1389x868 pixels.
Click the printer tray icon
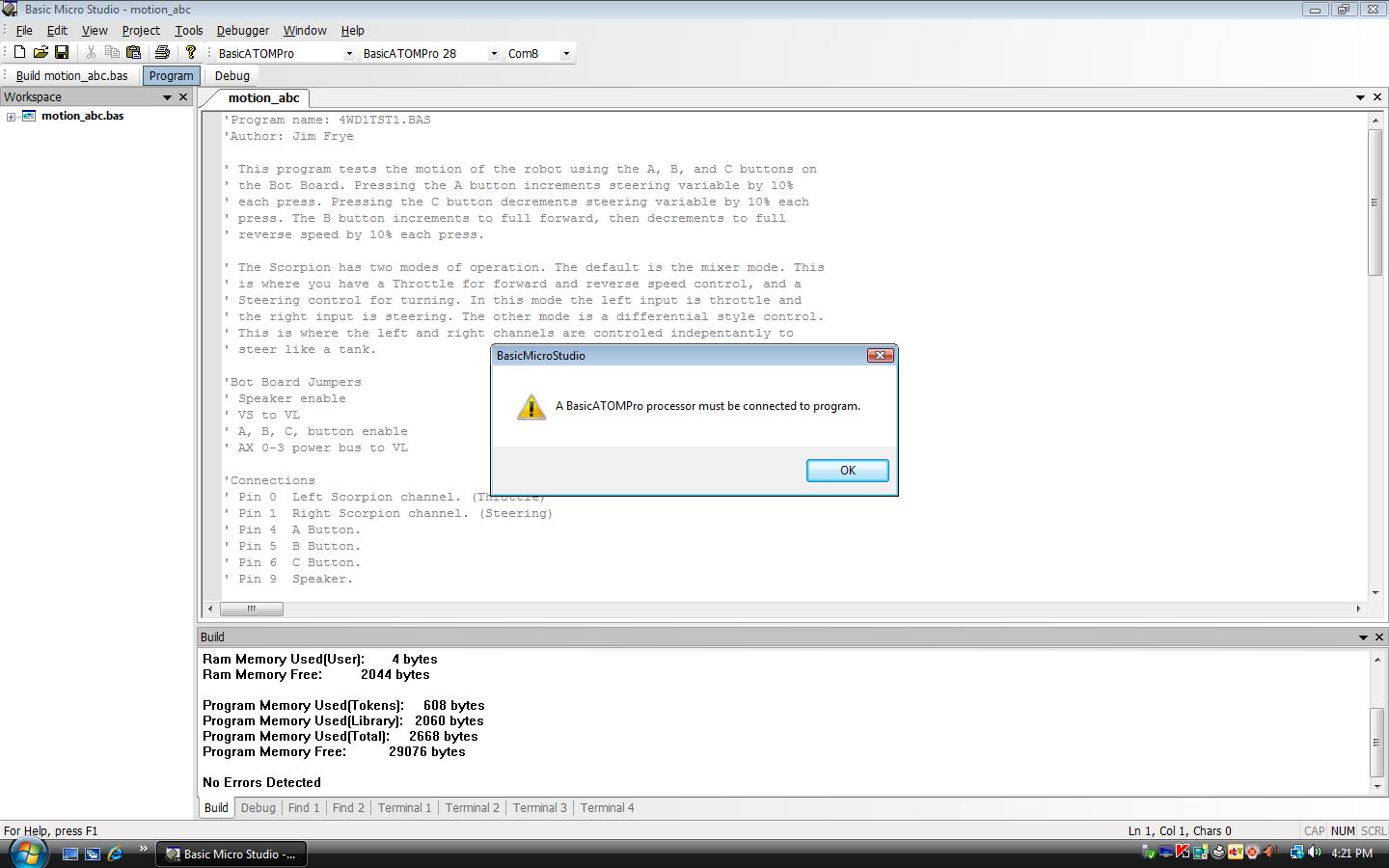point(1218,852)
